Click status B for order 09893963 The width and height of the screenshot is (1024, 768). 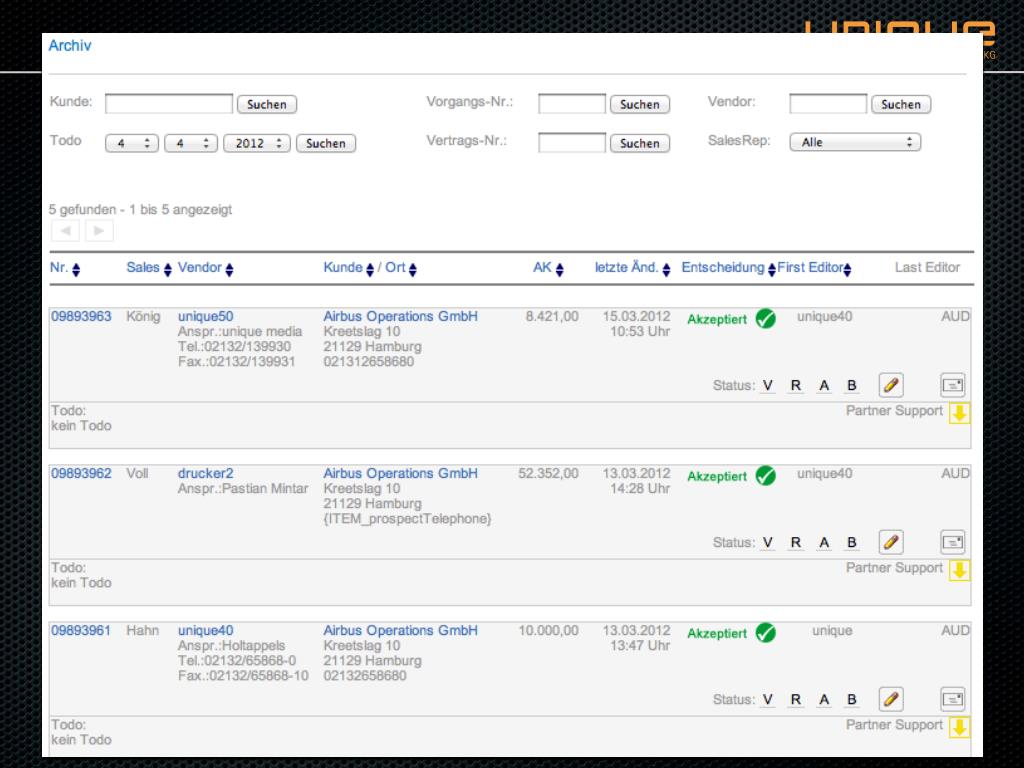(852, 385)
